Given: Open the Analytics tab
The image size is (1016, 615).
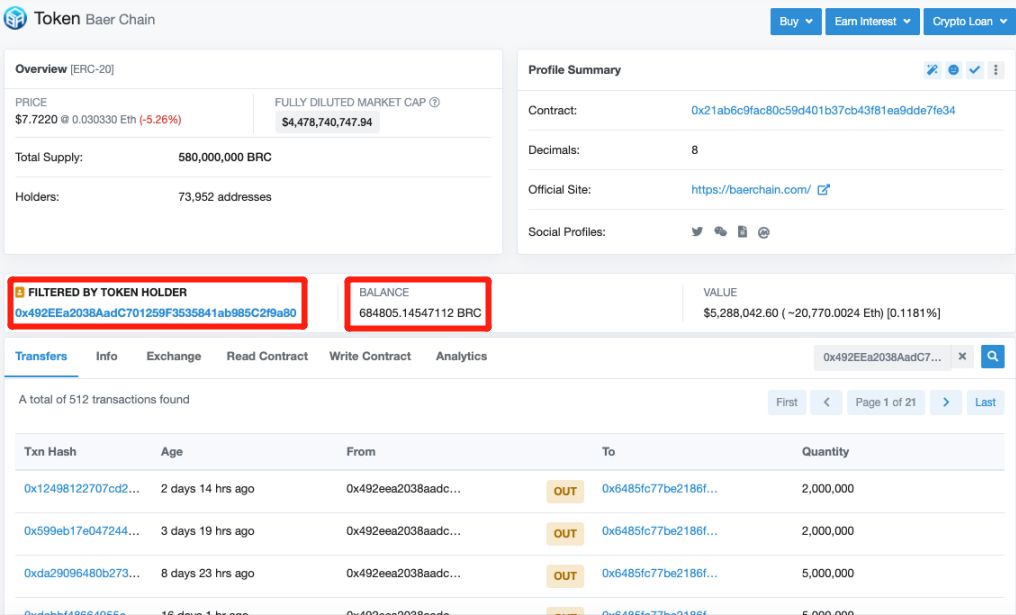Looking at the screenshot, I should (461, 356).
